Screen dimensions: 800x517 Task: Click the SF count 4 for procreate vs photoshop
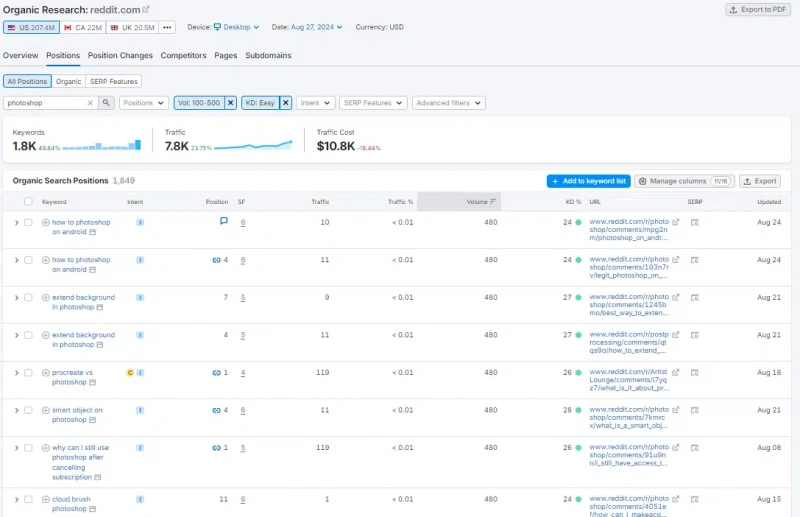pos(243,373)
